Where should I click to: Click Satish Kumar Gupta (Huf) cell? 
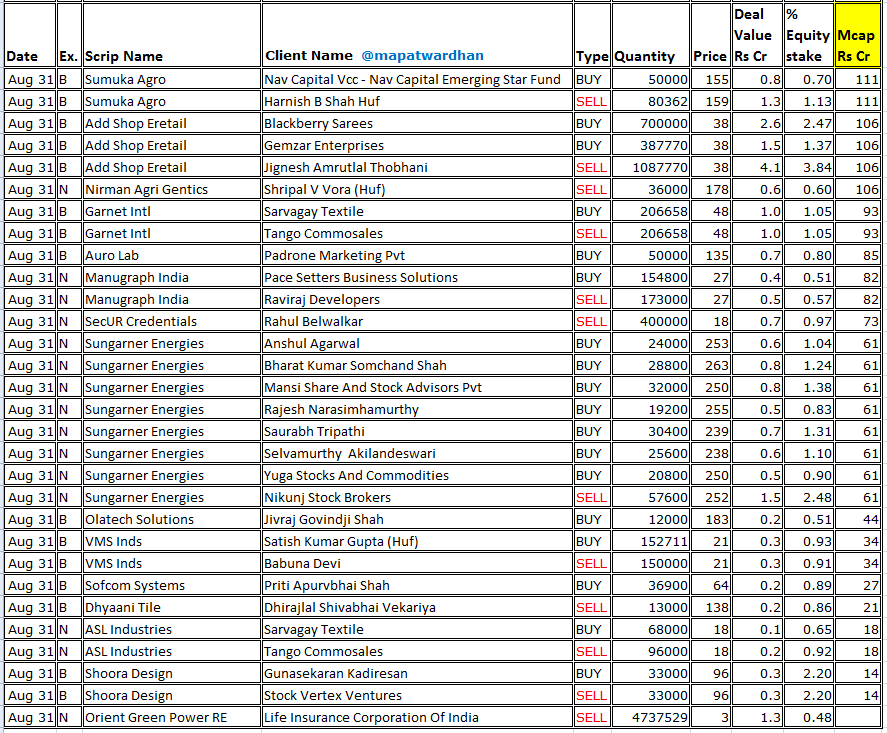(417, 542)
